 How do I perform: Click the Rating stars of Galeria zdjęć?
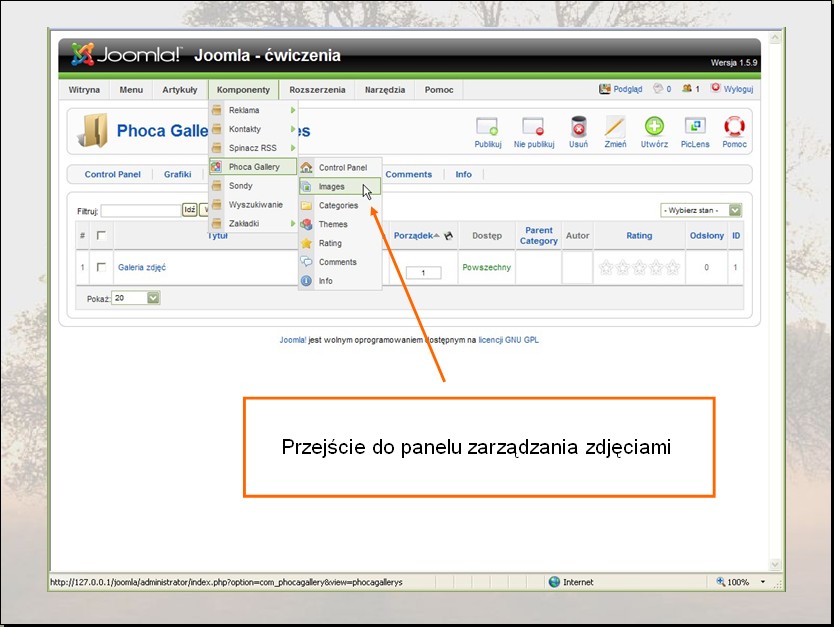click(638, 268)
